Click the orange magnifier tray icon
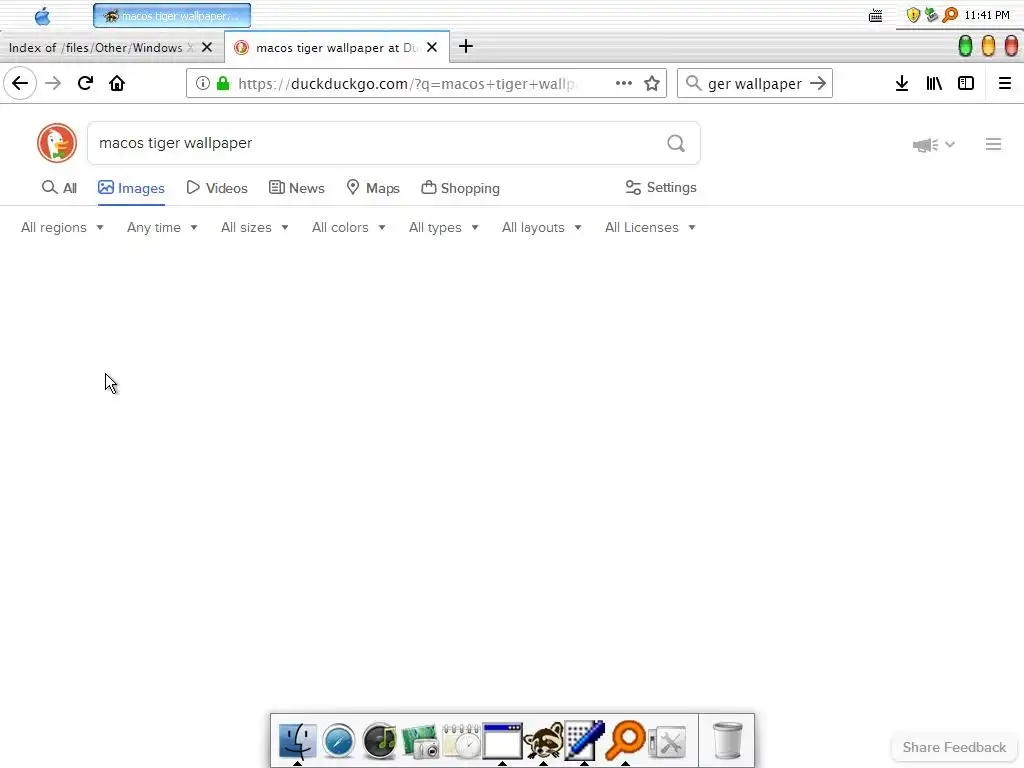 coord(950,15)
